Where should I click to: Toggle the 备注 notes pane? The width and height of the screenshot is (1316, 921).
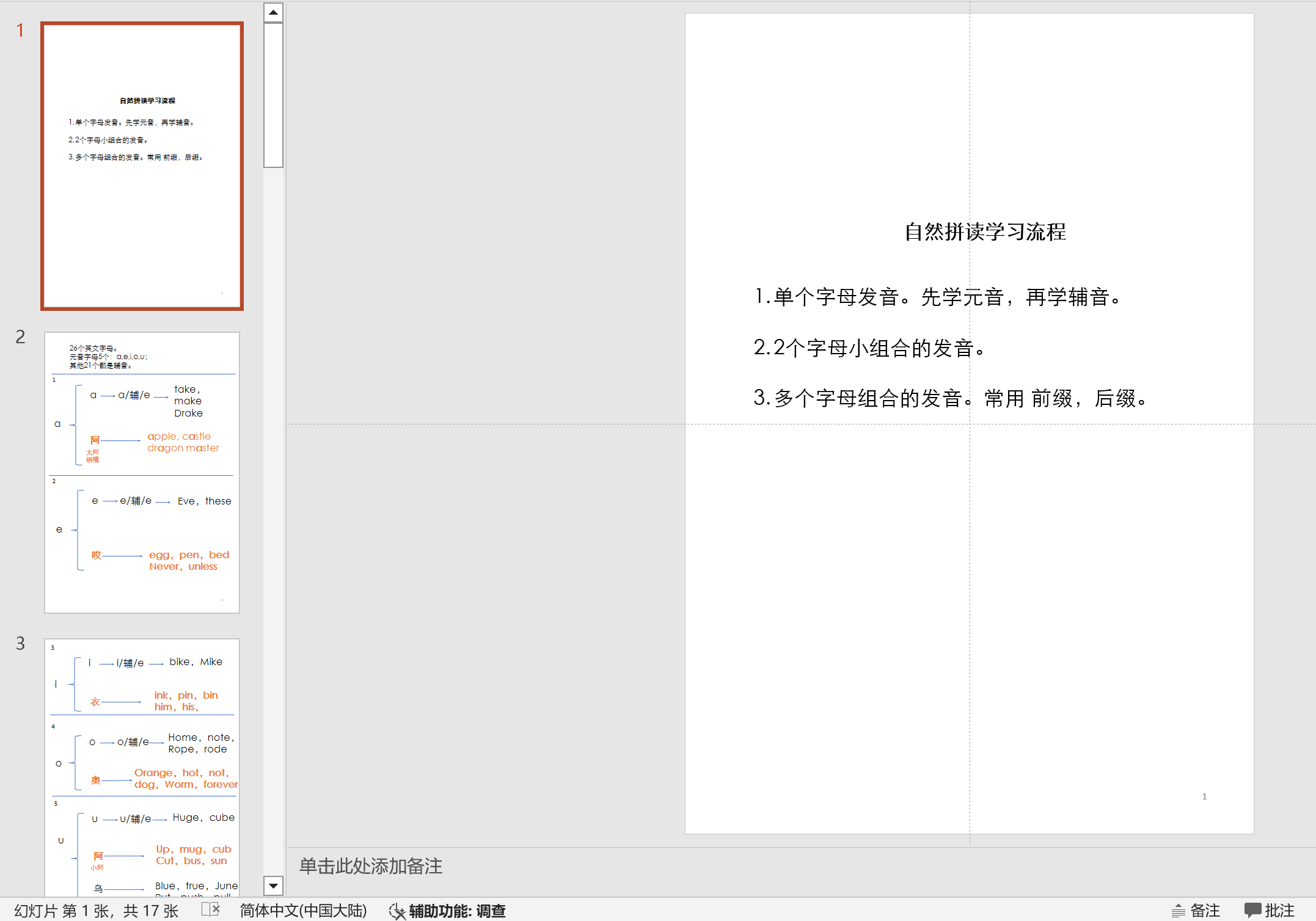click(x=1204, y=911)
